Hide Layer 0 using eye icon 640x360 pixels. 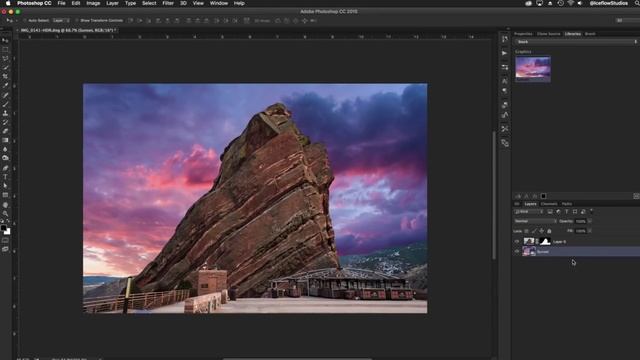pyautogui.click(x=517, y=242)
